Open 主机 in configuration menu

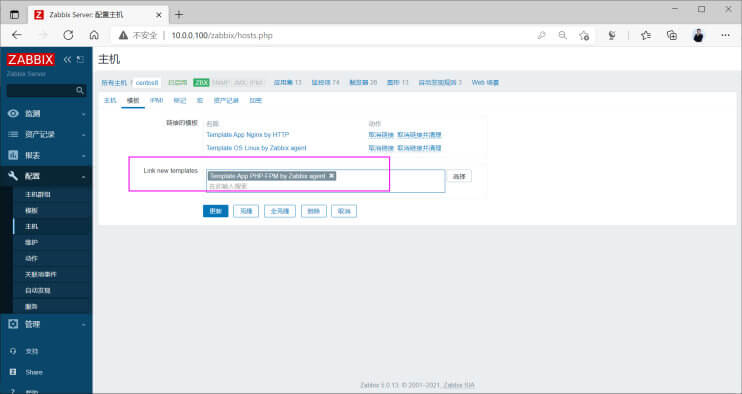coord(31,227)
